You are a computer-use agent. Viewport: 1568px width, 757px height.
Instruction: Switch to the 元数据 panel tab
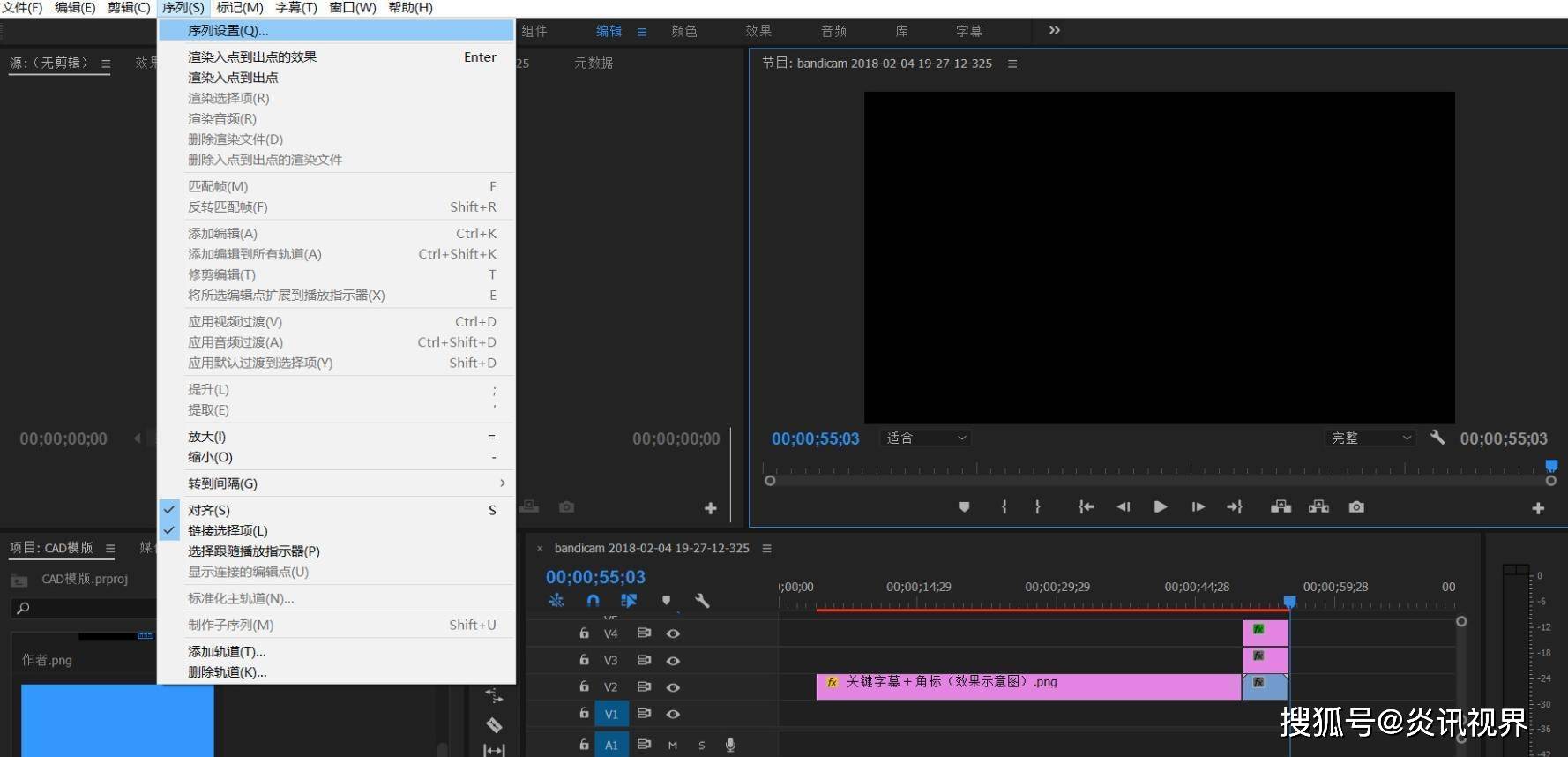[x=594, y=63]
